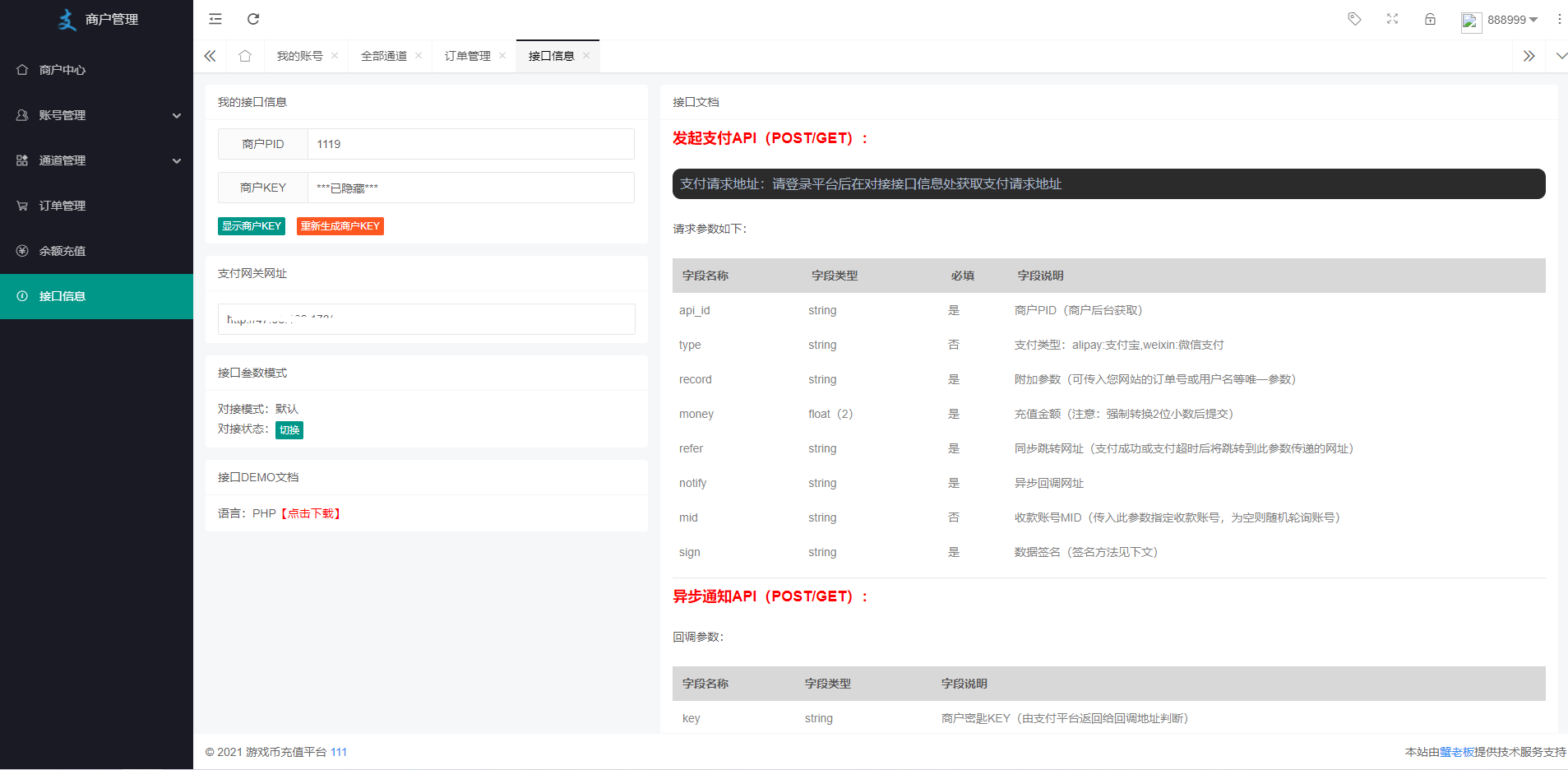Viewport: 1568px width, 770px height.
Task: Toggle the docking status with 切换 button
Action: 289,429
